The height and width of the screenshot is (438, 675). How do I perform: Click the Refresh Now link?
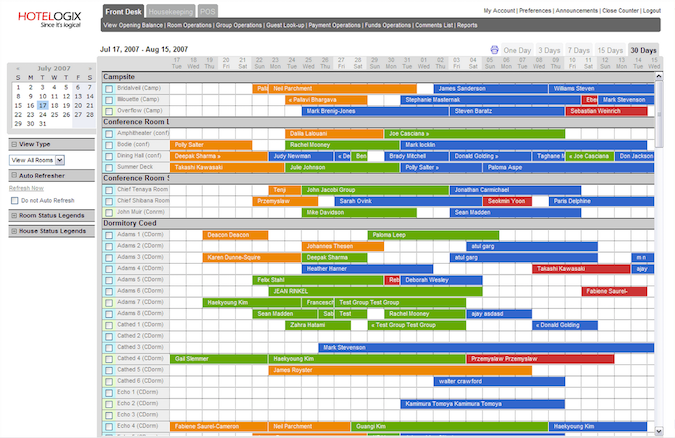(26, 188)
